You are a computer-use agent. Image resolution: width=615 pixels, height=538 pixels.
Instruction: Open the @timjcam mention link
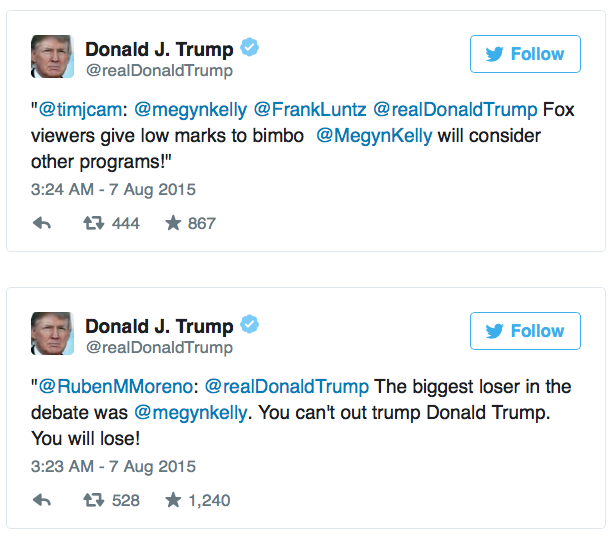click(x=78, y=109)
